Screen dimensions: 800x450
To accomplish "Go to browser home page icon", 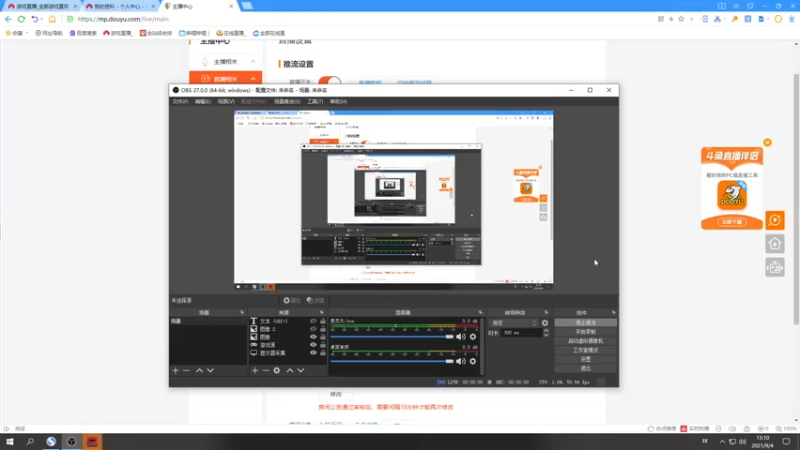I will click(52, 19).
